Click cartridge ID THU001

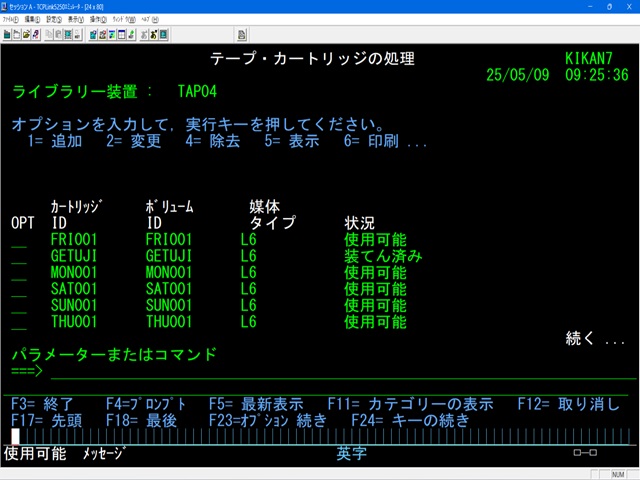tap(74, 322)
